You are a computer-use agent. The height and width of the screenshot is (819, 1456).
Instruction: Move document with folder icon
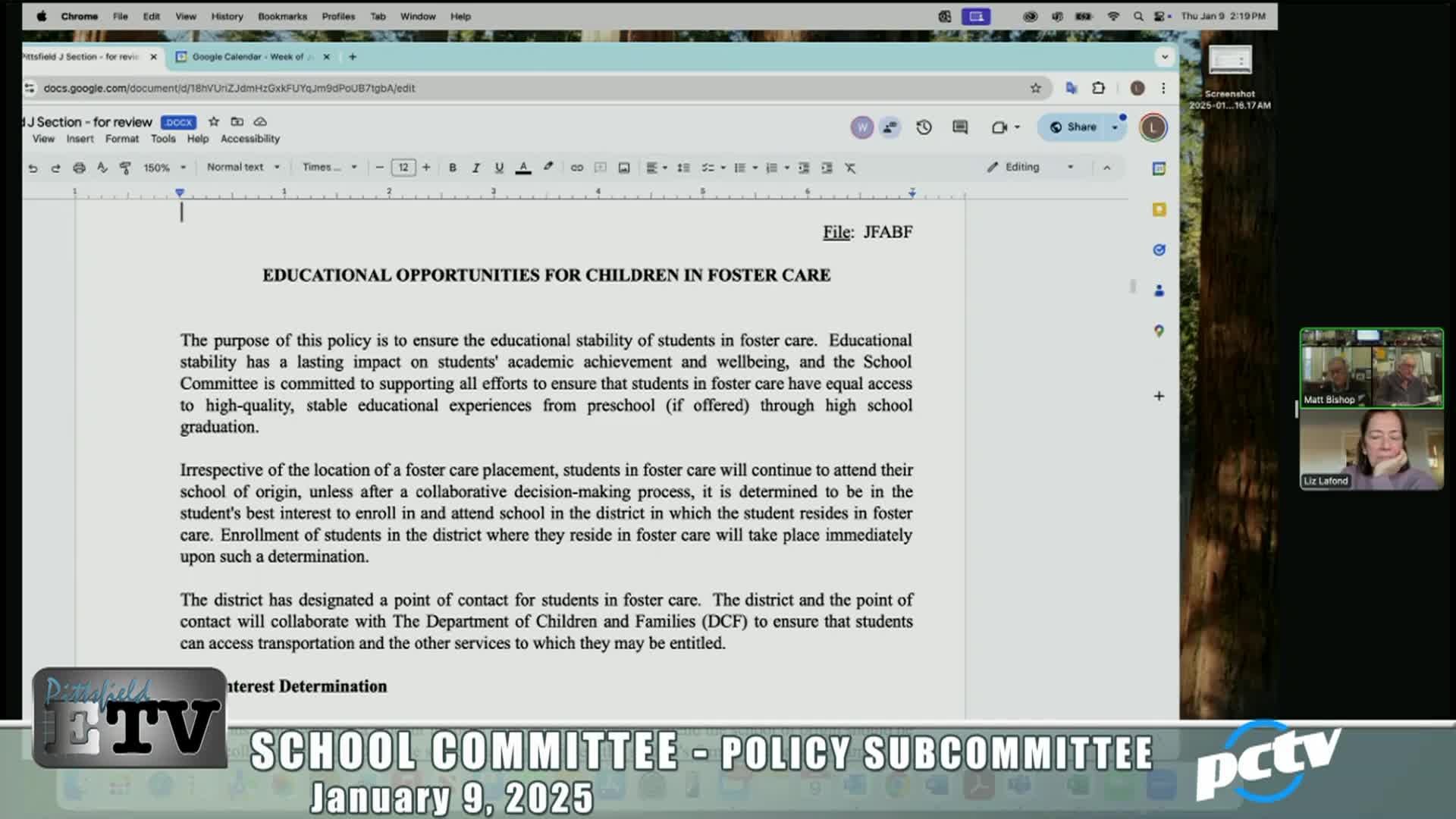(x=237, y=121)
